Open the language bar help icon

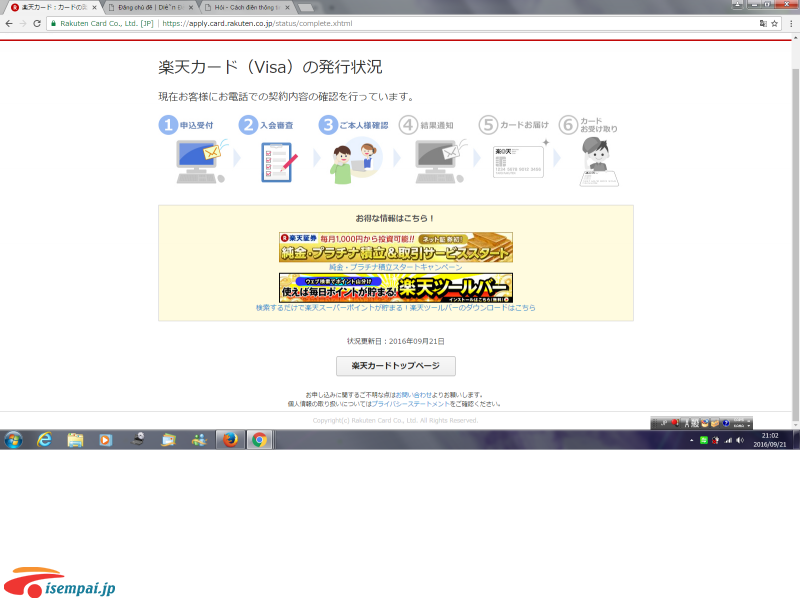coord(726,423)
